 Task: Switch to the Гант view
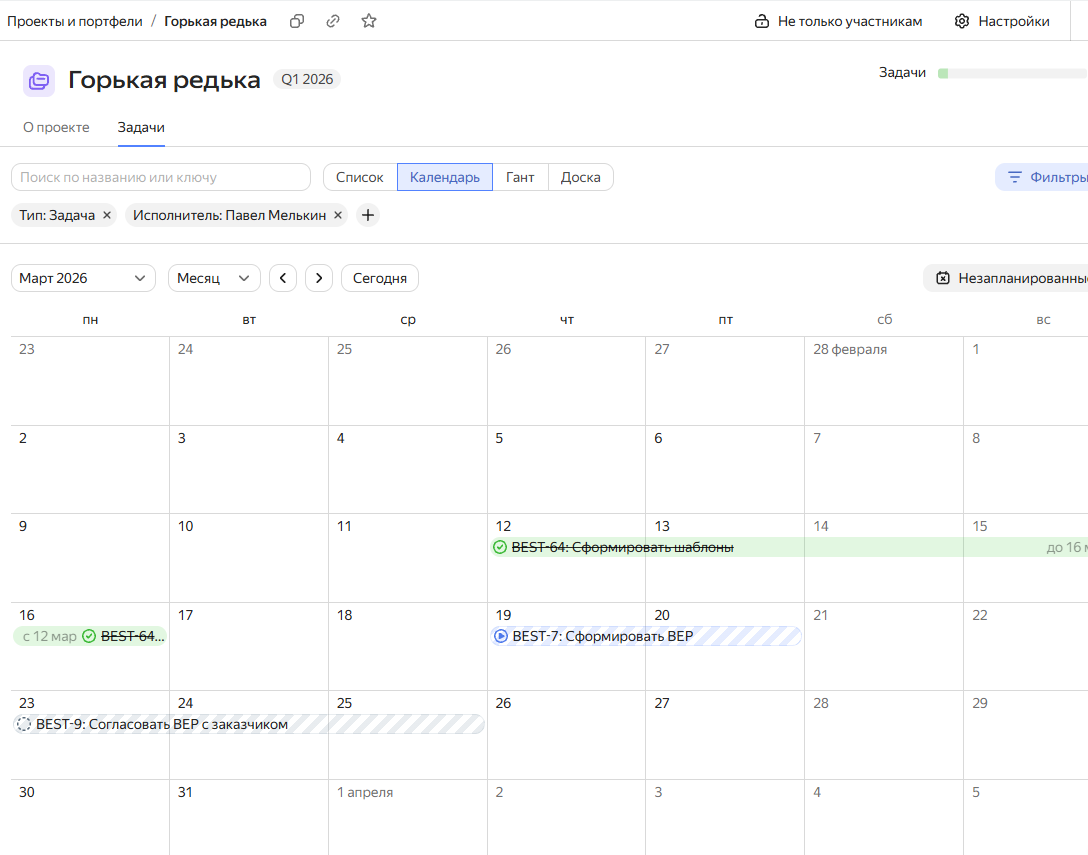coord(520,177)
